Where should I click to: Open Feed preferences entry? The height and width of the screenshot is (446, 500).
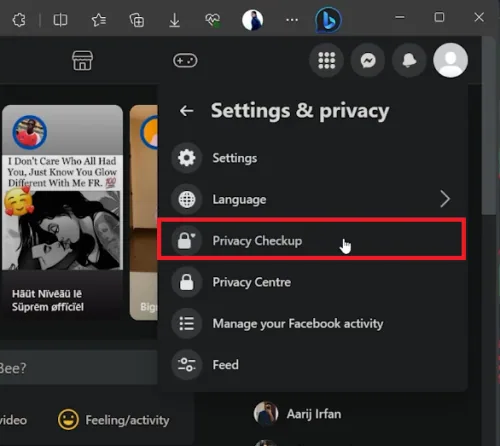[x=313, y=365]
